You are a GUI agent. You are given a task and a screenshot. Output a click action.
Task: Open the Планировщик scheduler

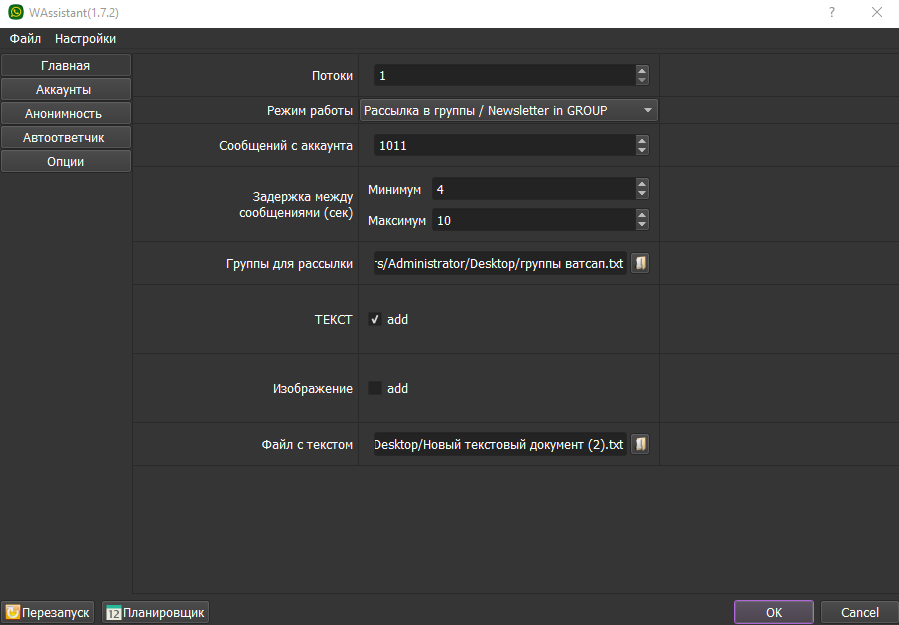156,612
